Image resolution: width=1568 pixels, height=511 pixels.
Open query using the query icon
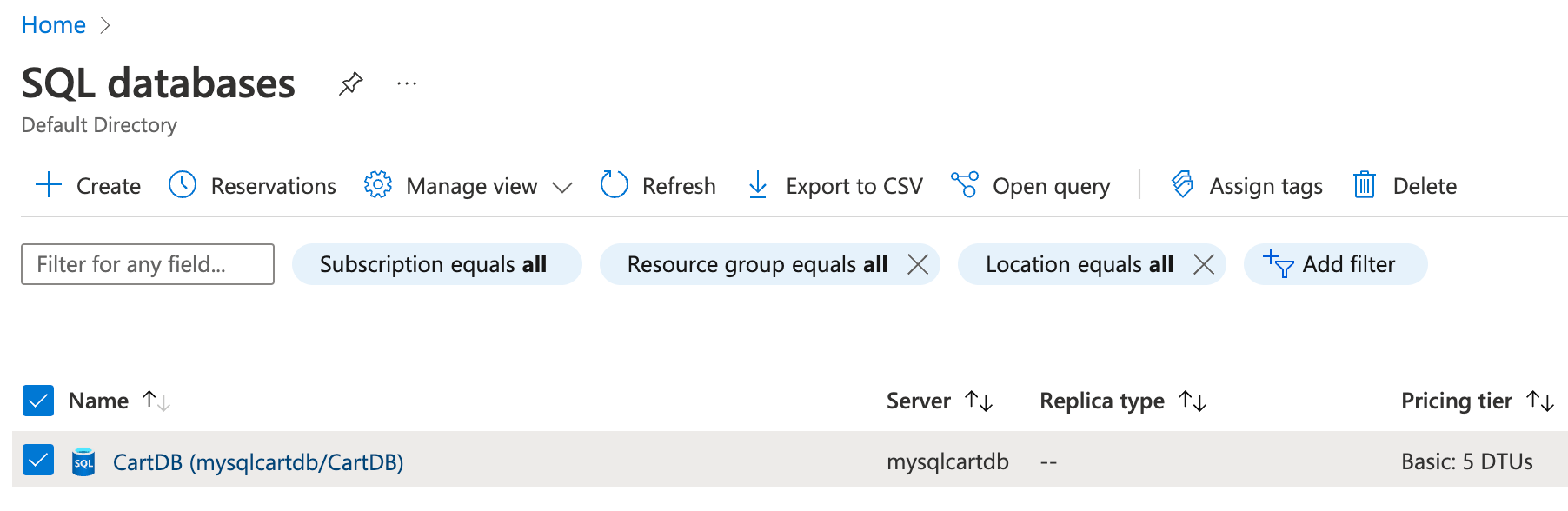coord(965,185)
